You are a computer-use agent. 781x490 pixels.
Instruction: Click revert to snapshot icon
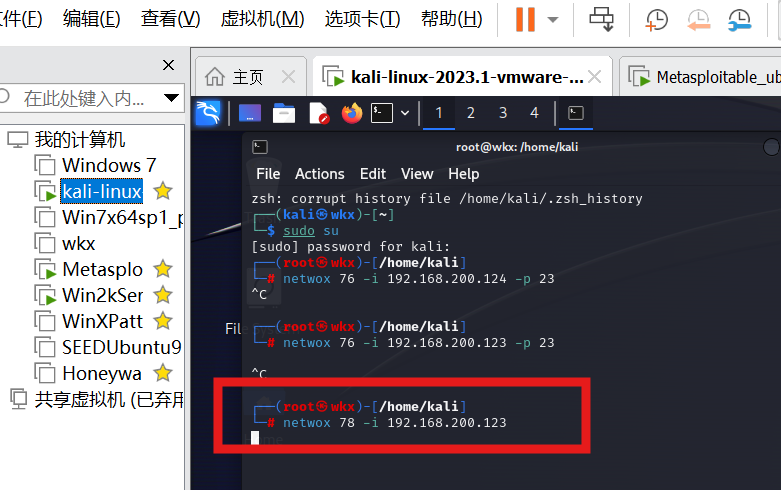point(698,20)
